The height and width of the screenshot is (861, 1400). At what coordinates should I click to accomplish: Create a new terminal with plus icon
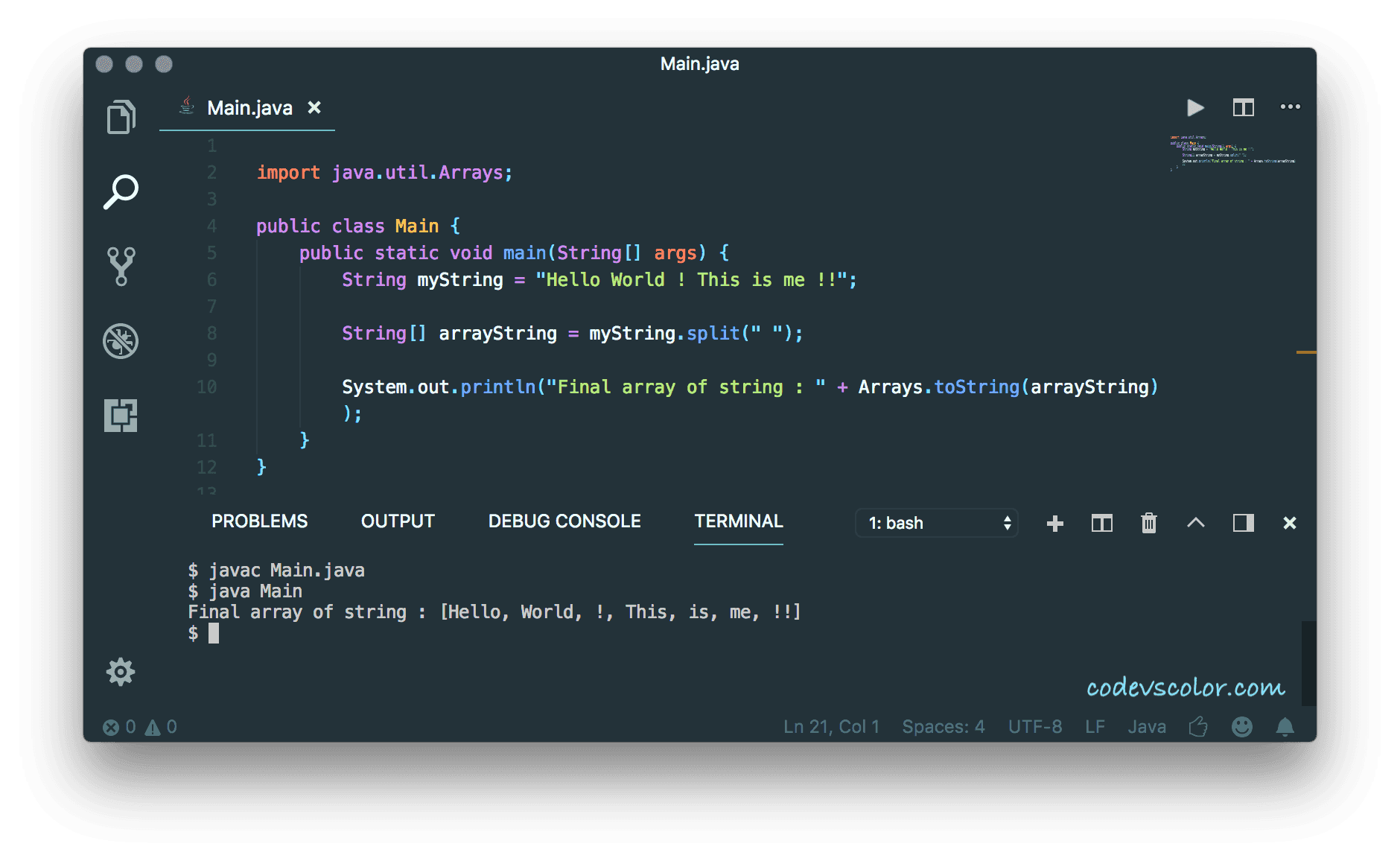1055,524
